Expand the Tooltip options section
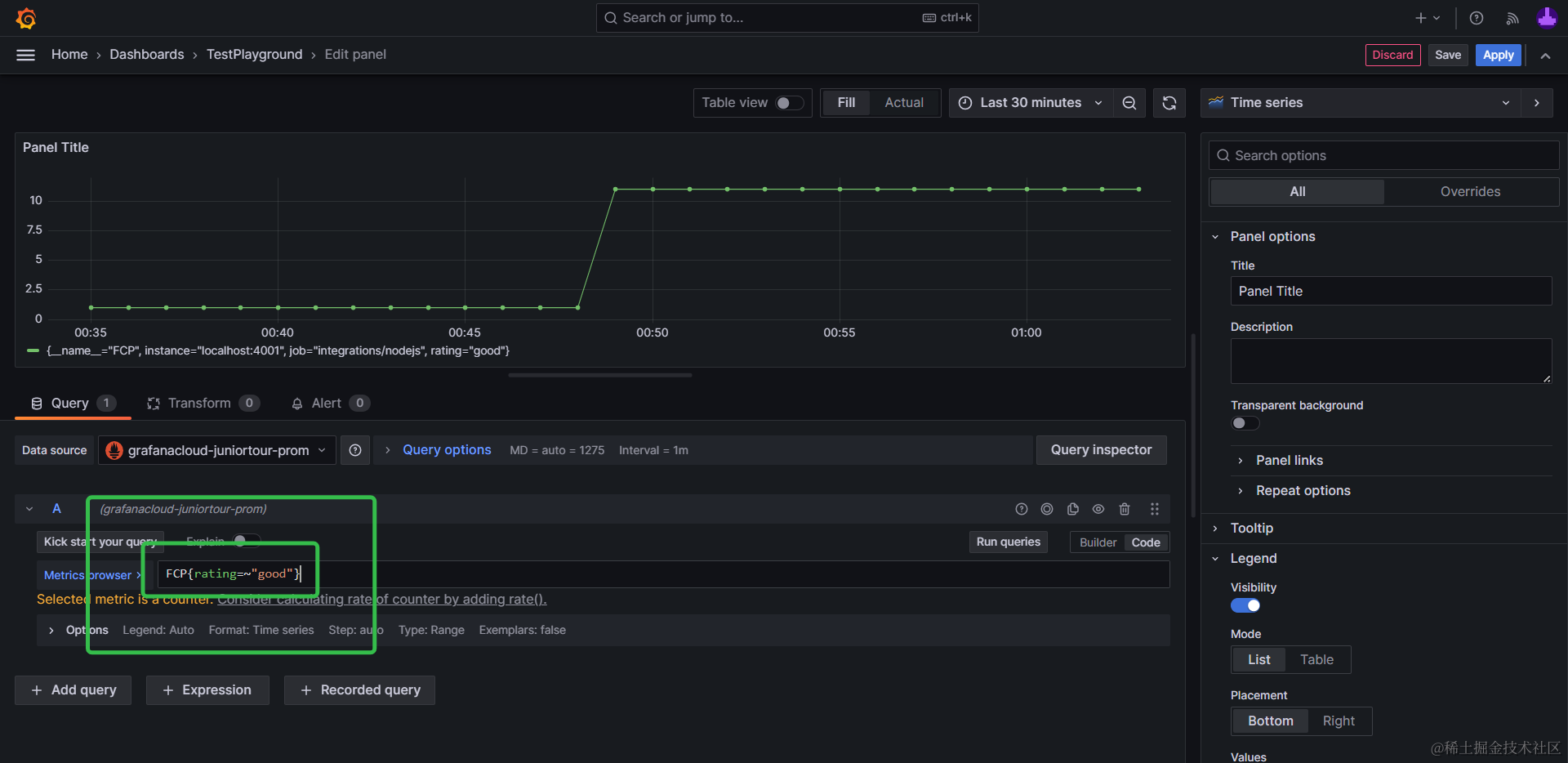The image size is (1568, 763). [1251, 529]
